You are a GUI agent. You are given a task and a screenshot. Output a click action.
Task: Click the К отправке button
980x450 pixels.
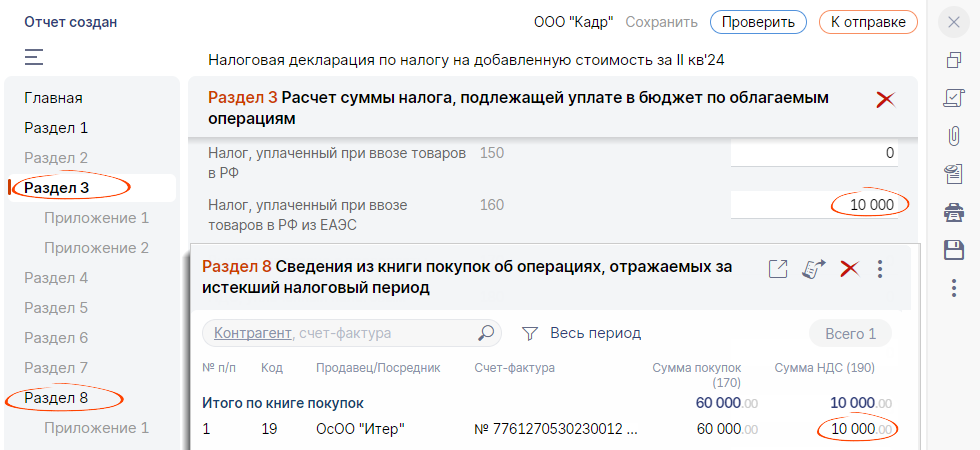tap(867, 22)
